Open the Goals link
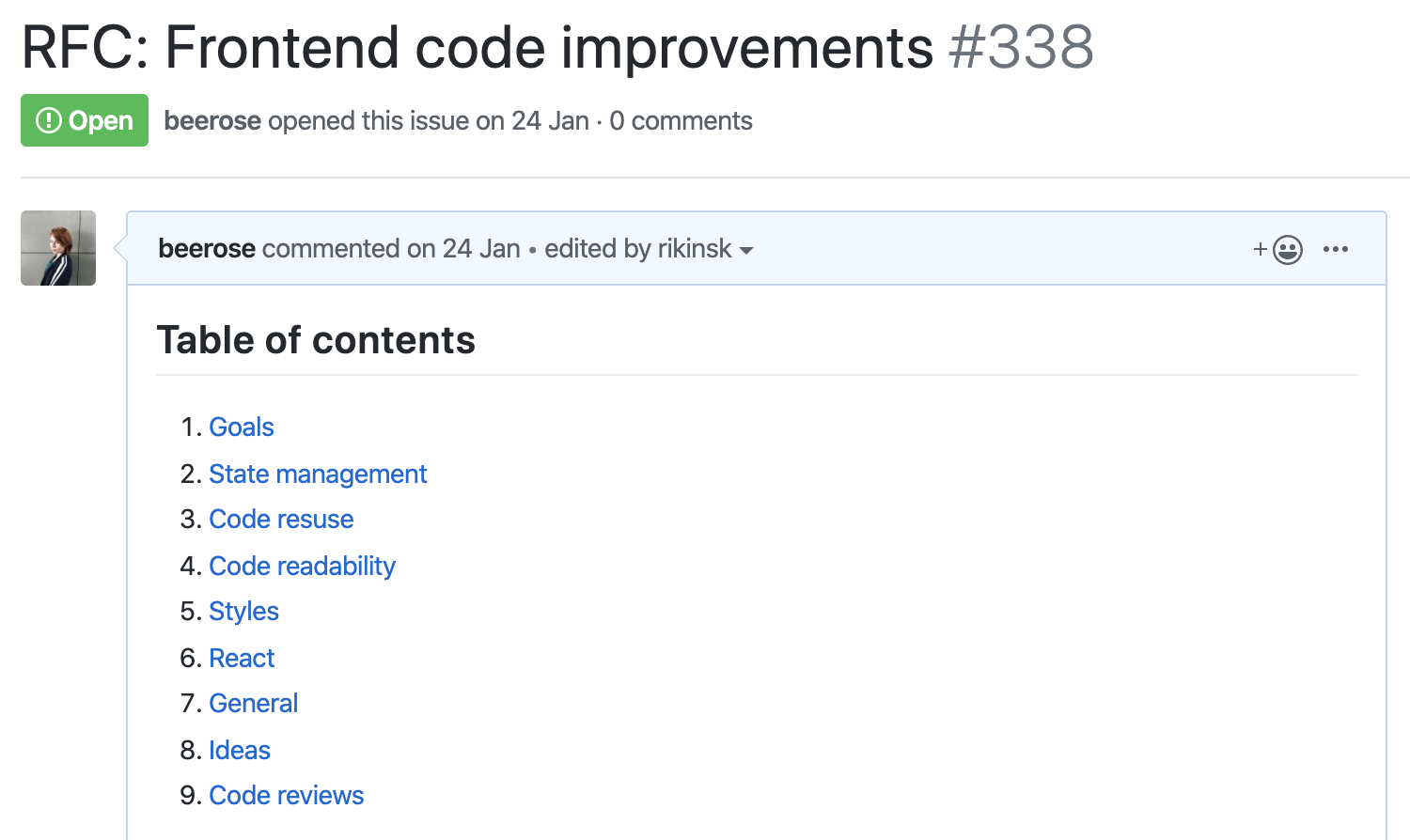Screen dimensions: 1410x840 coord(242,428)
